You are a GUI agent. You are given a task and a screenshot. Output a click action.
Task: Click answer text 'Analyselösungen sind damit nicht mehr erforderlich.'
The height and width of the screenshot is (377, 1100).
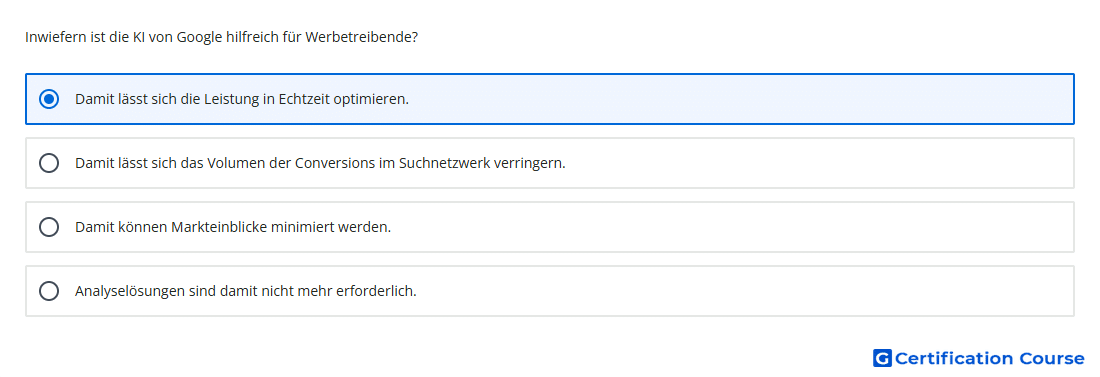coord(246,291)
